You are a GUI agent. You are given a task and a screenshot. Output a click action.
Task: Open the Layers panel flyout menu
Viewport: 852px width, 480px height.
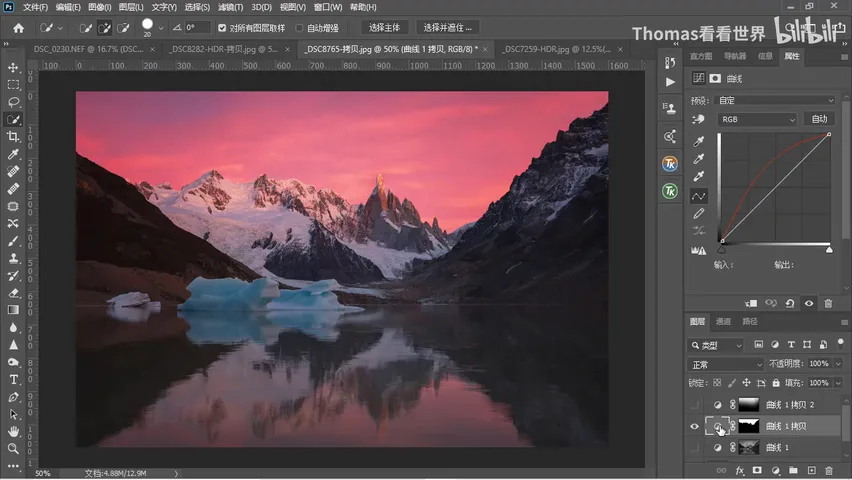tap(844, 322)
